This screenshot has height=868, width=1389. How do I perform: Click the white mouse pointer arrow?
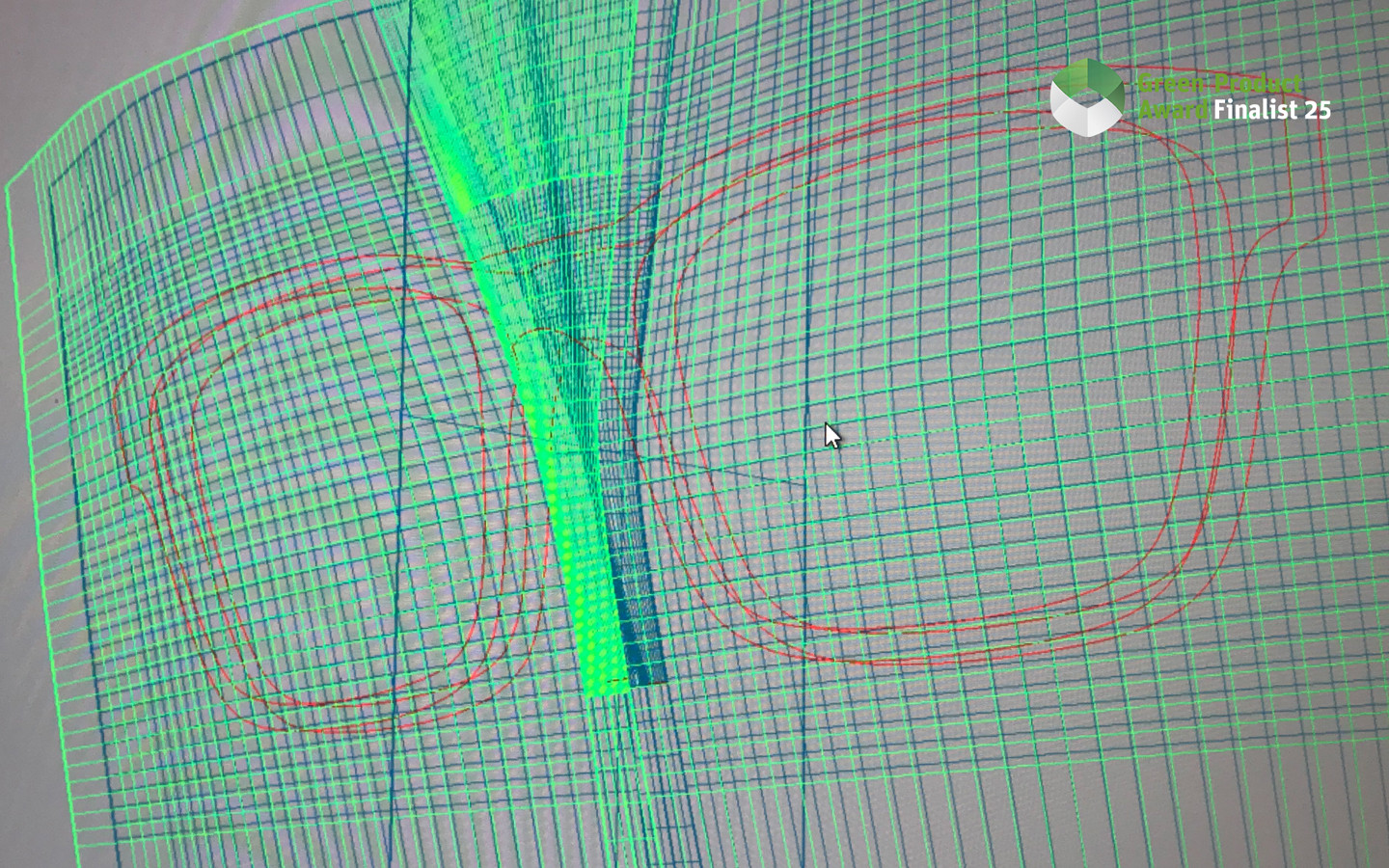831,436
